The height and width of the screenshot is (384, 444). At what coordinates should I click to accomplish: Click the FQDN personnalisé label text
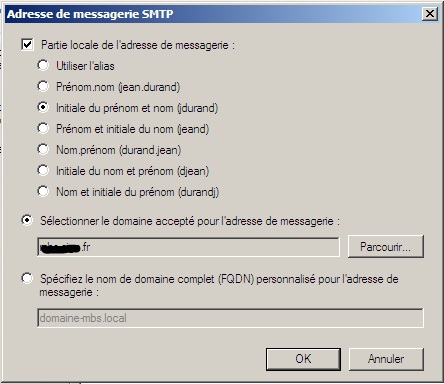click(x=219, y=285)
